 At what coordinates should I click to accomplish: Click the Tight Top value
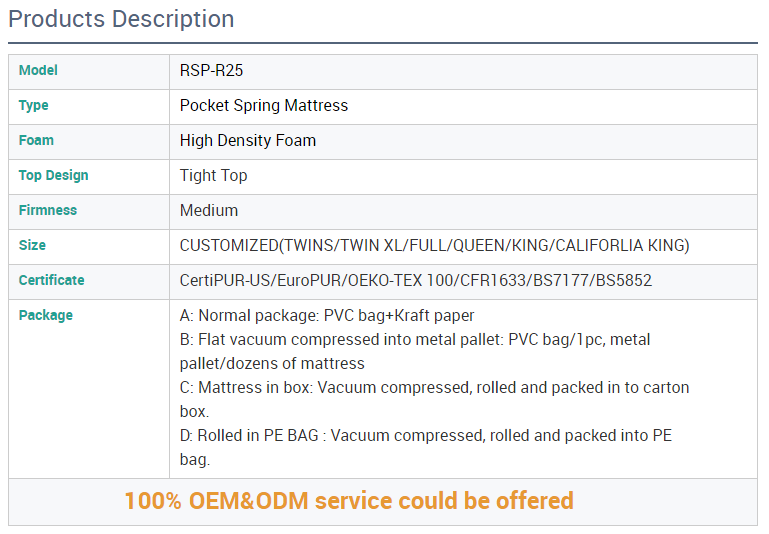213,176
